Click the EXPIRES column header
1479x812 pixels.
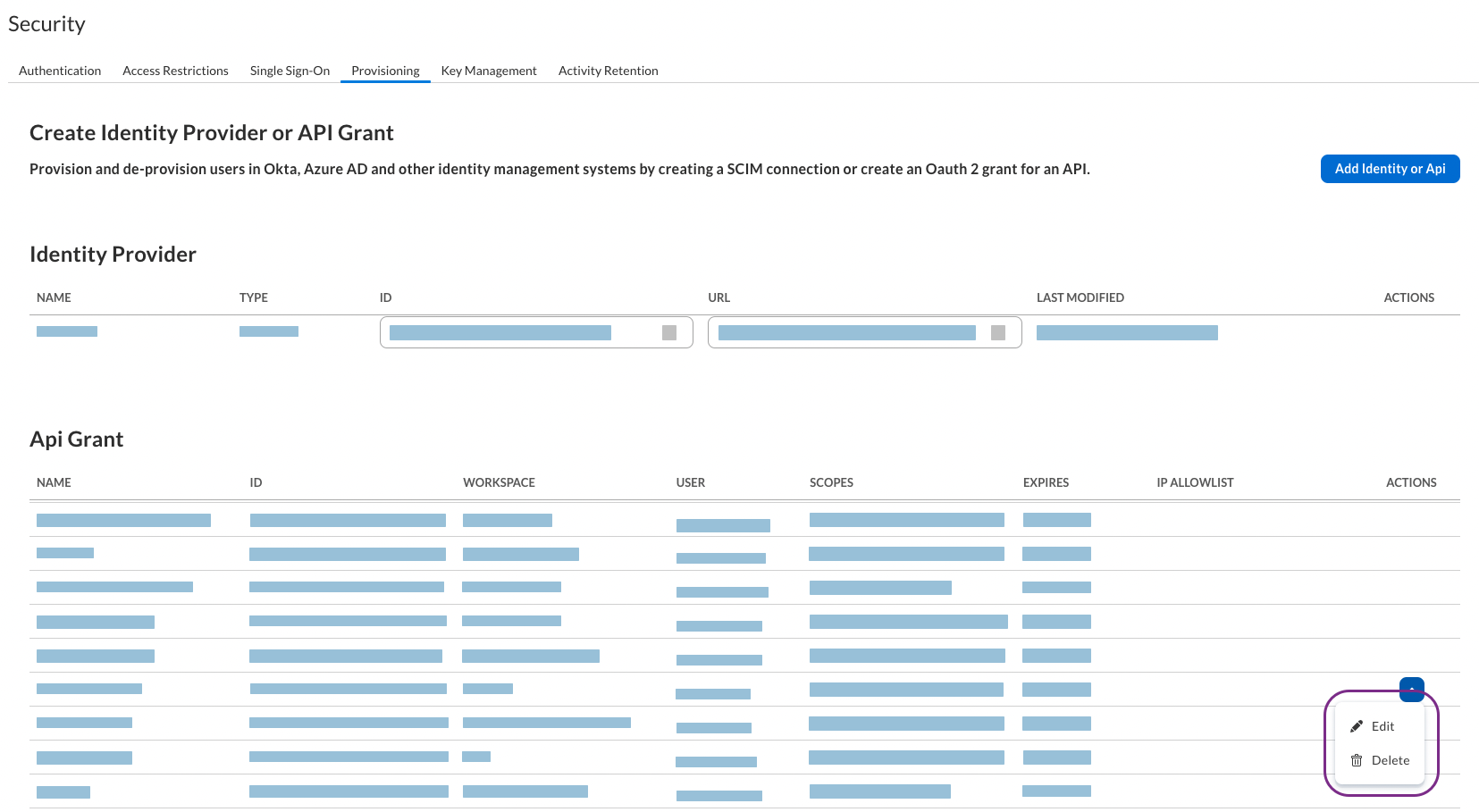click(1046, 482)
